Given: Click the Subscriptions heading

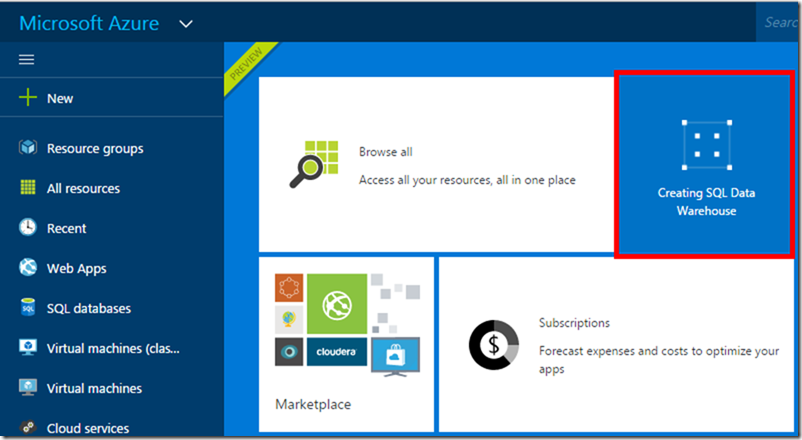Looking at the screenshot, I should coord(574,323).
